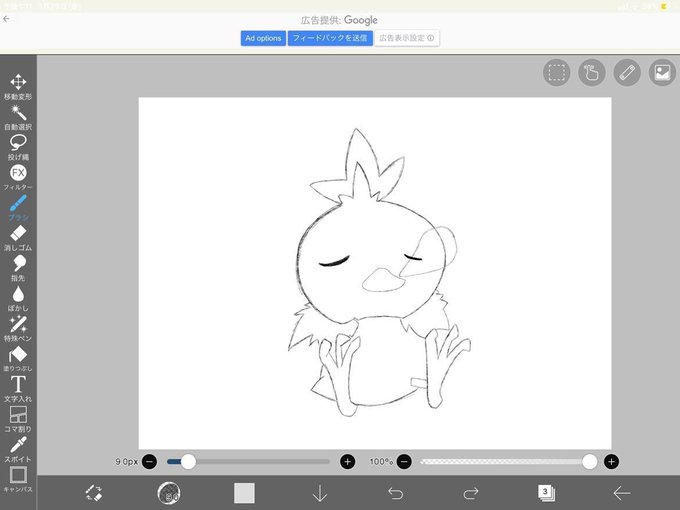Tap the back arrow in bottom toolbar
Viewport: 680px width, 510px height.
[x=621, y=493]
